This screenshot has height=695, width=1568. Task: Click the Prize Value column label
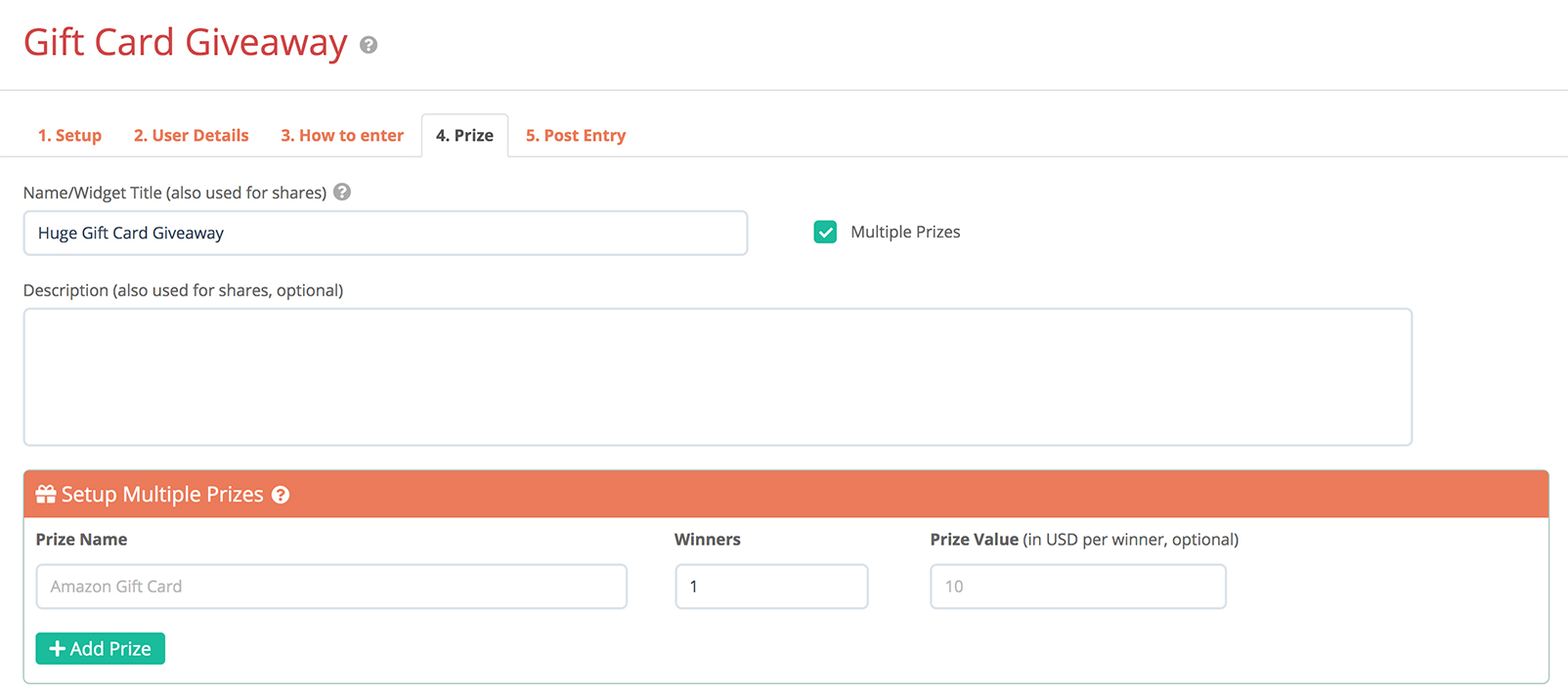pyautogui.click(x=974, y=540)
